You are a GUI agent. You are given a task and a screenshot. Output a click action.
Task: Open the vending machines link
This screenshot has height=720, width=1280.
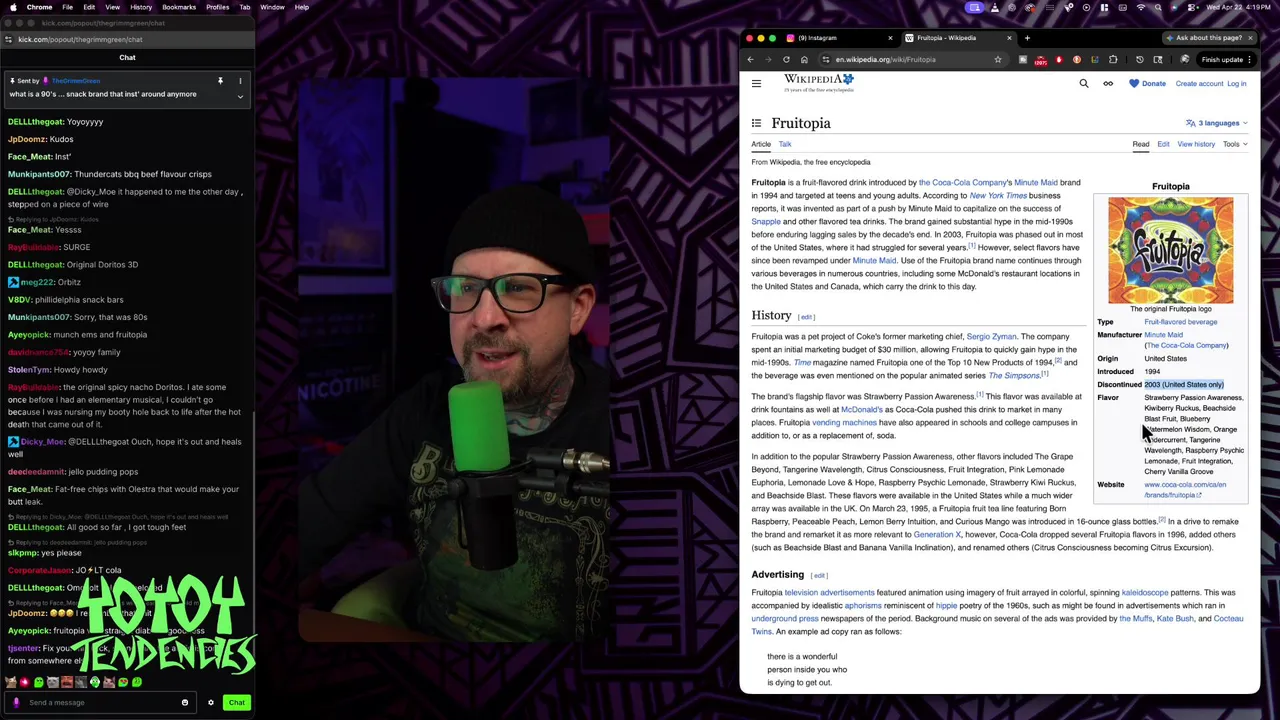844,422
